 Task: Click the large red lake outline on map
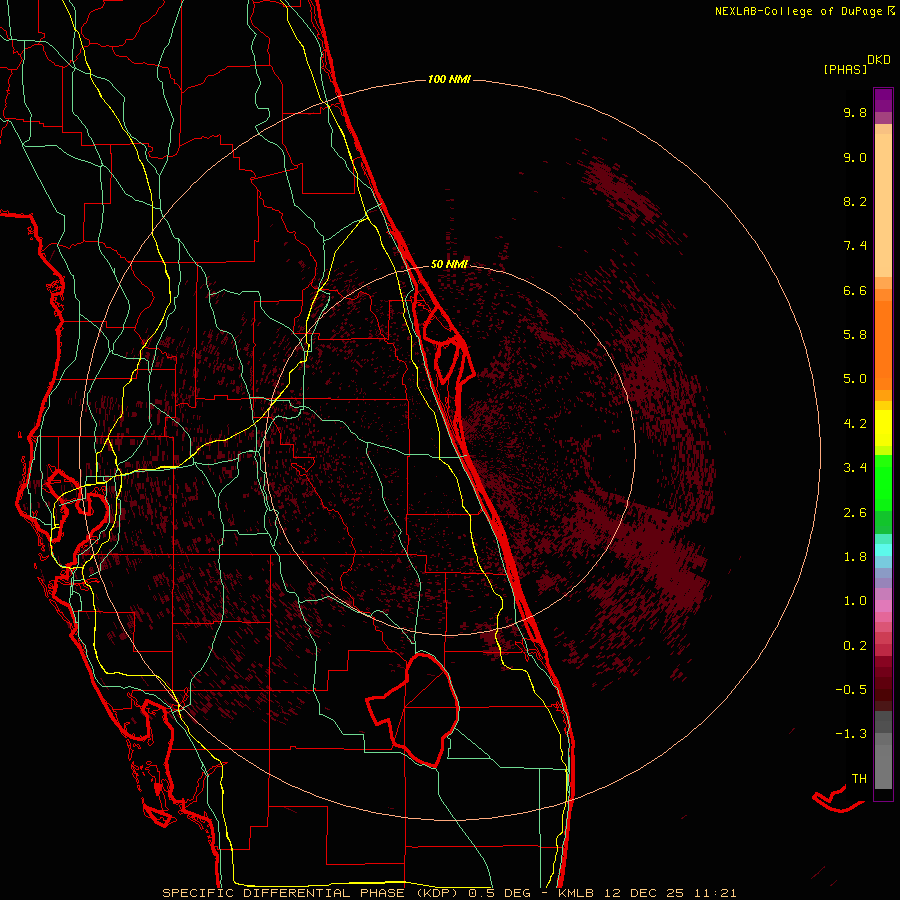[414, 710]
